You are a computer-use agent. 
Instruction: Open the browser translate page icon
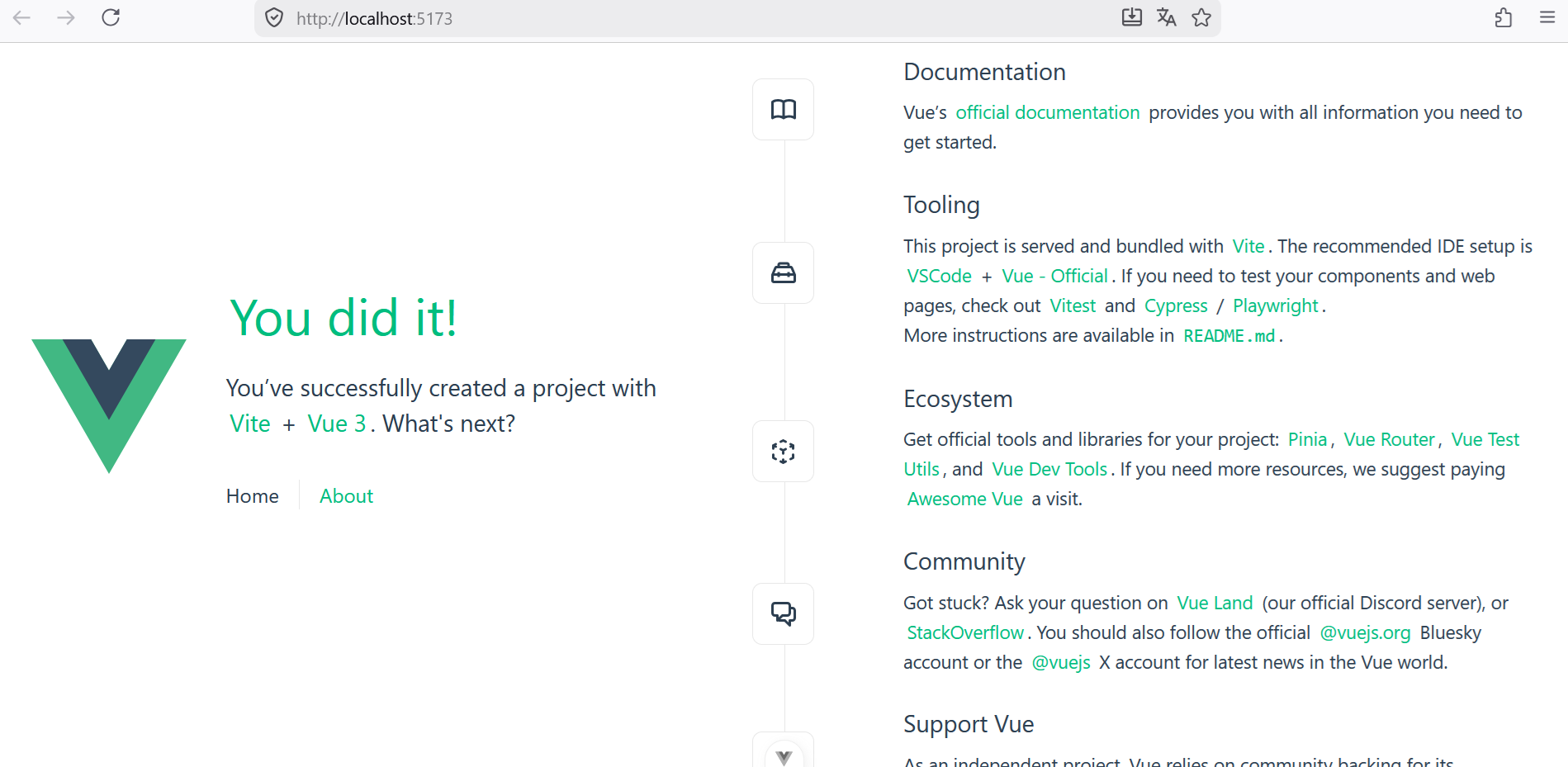(x=1166, y=17)
